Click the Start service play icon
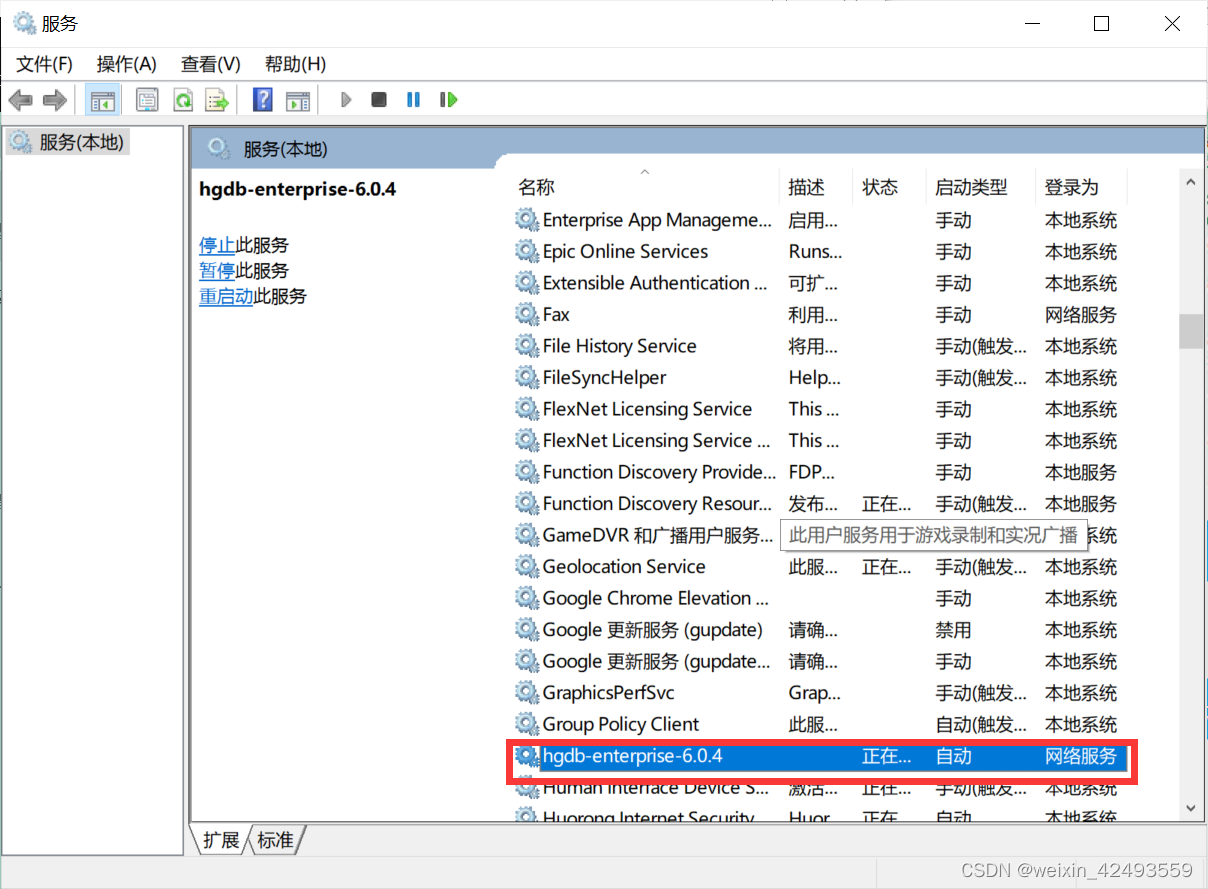Screen dimensions: 1208x889 tap(346, 100)
